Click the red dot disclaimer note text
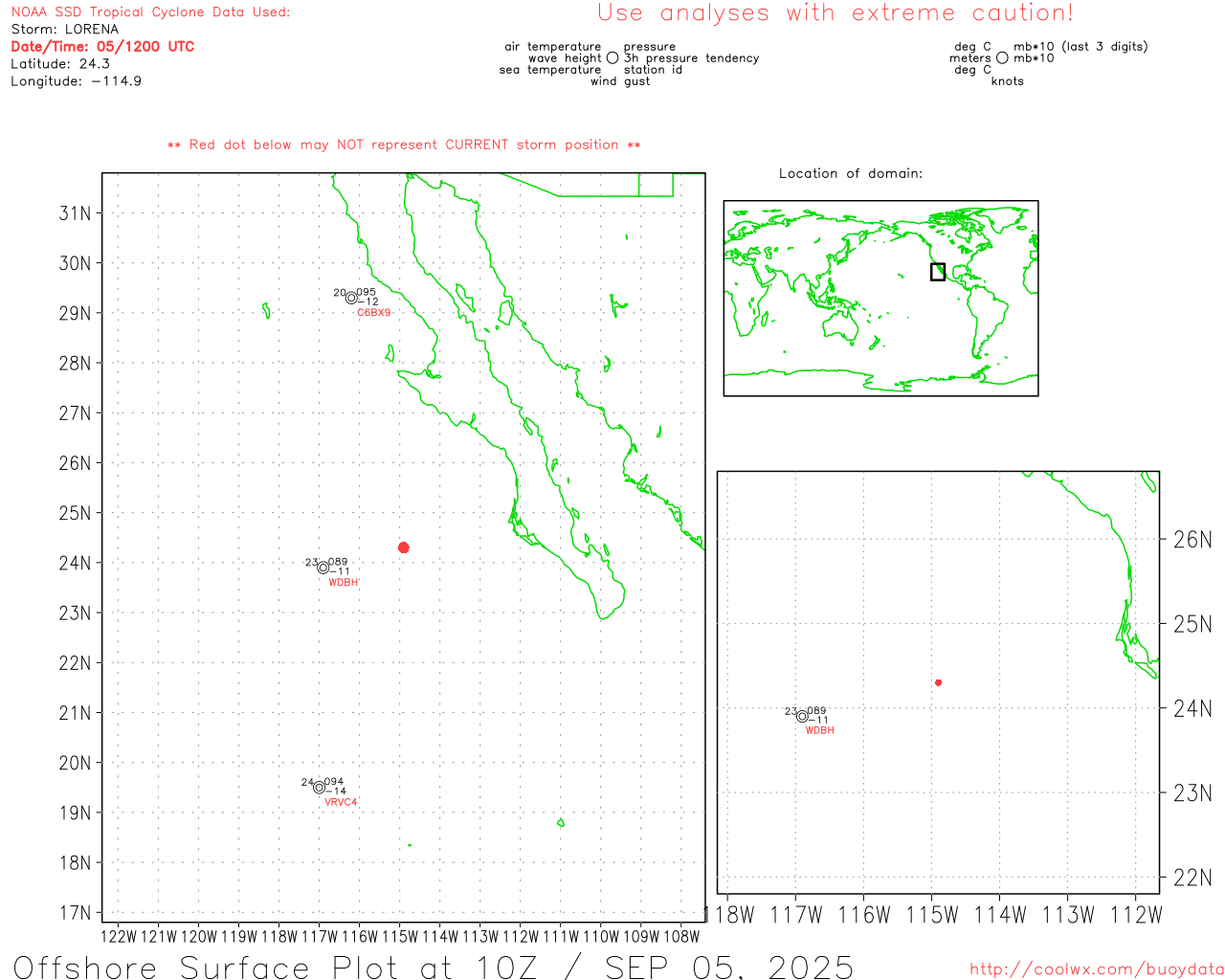 coord(404,145)
